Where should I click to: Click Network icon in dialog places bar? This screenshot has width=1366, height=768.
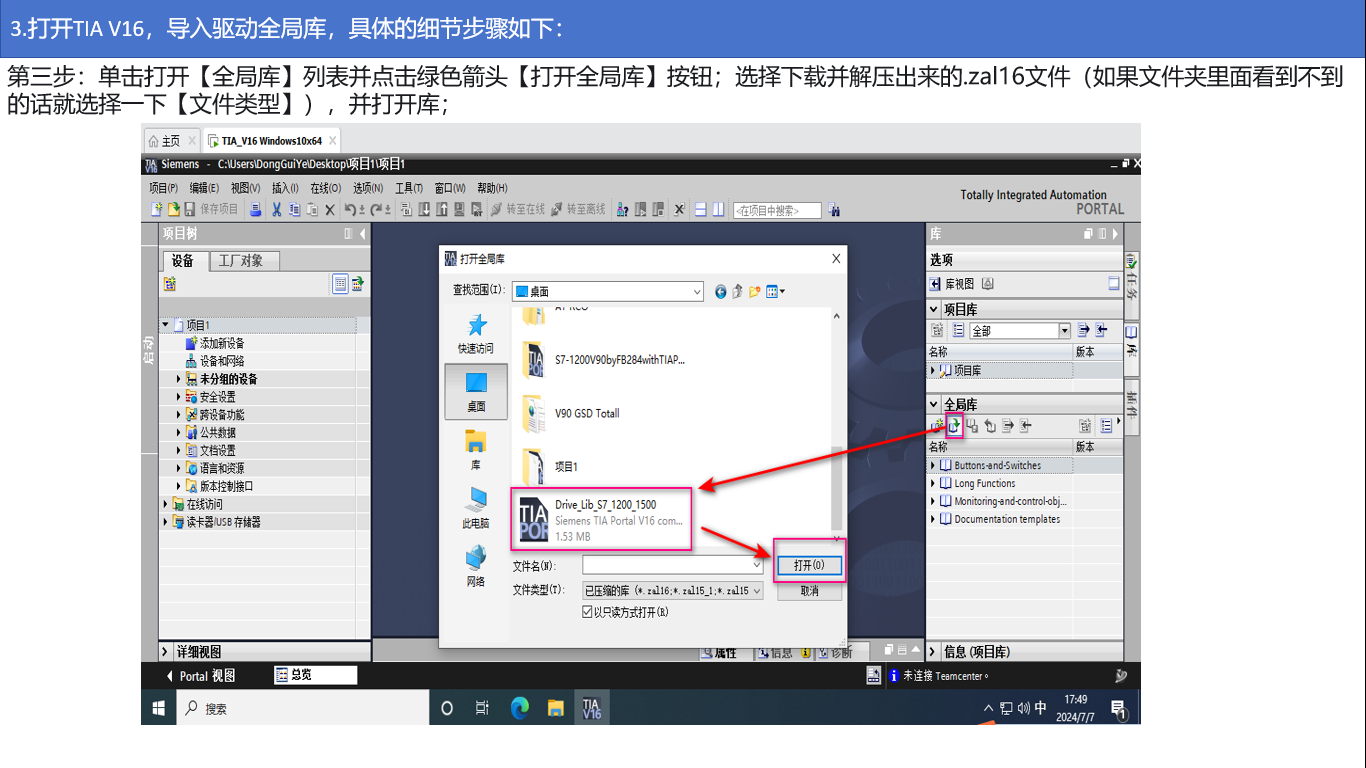[476, 566]
